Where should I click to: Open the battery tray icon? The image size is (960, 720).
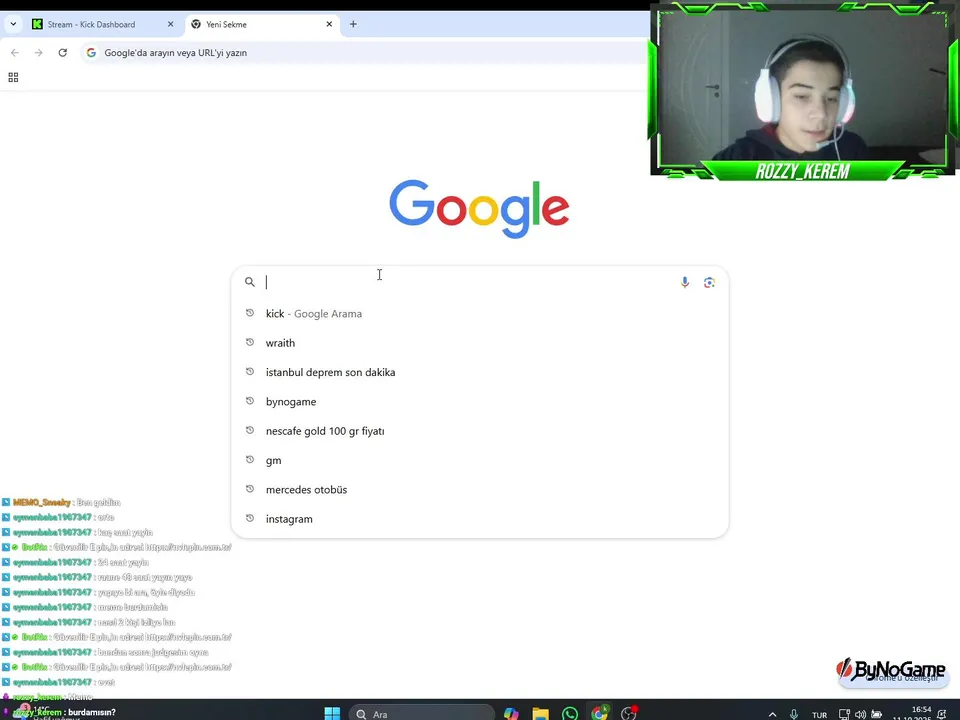pyautogui.click(x=877, y=714)
